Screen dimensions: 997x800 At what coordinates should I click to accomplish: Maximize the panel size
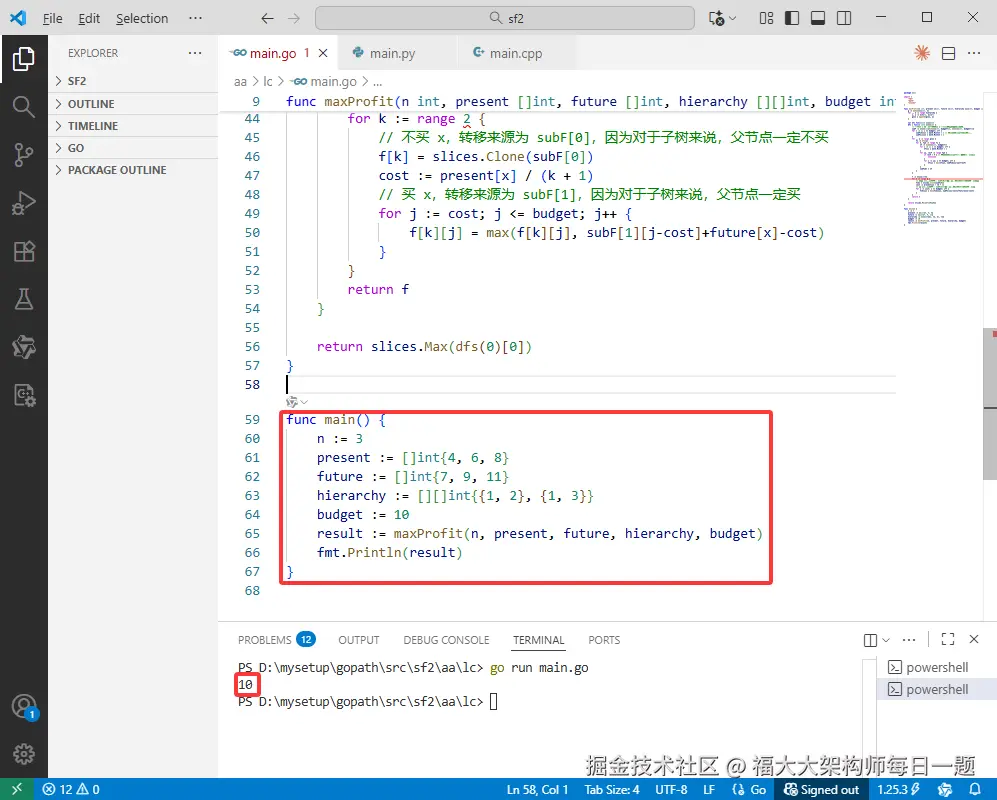947,640
